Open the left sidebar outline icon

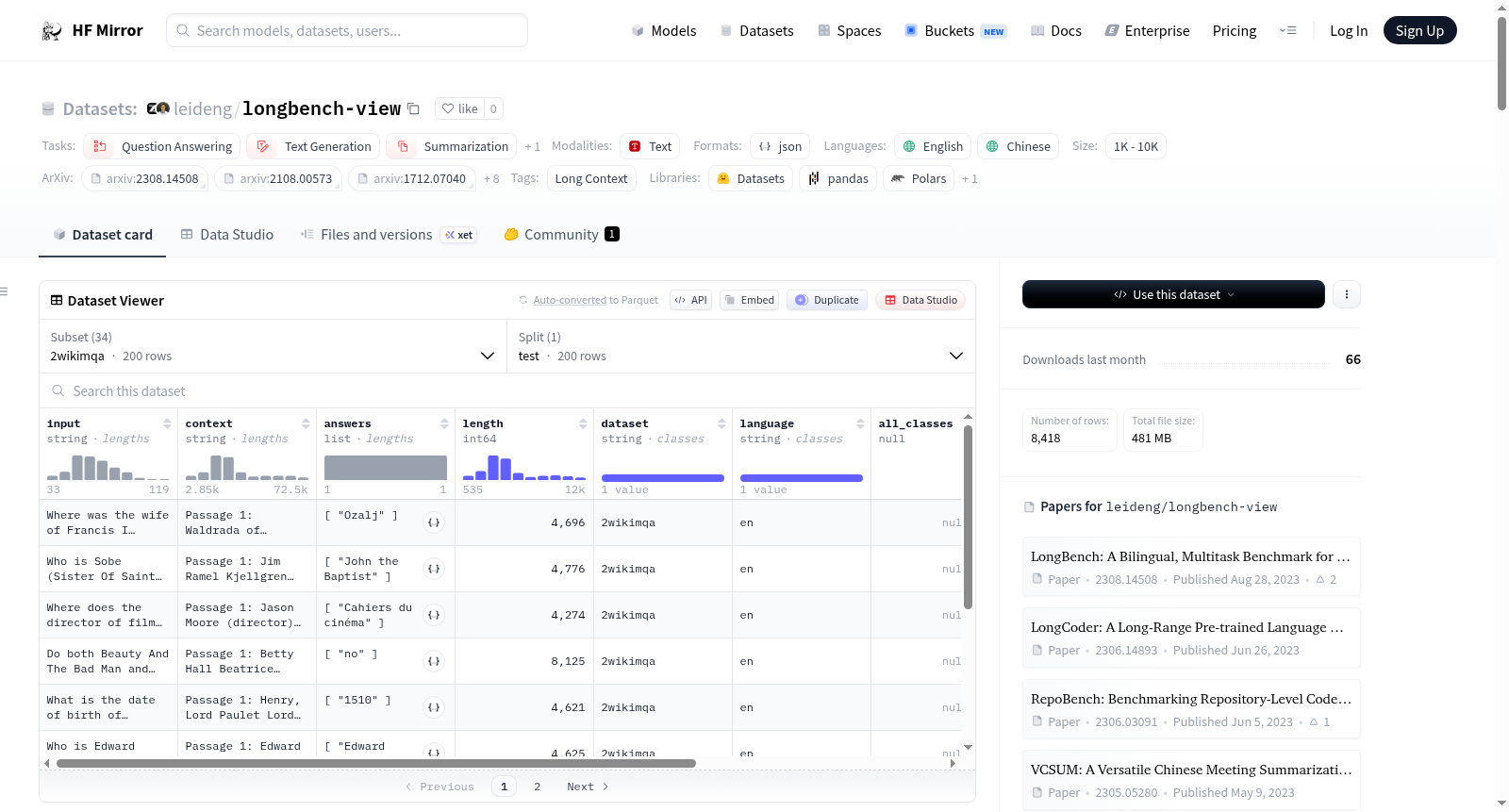point(5,291)
